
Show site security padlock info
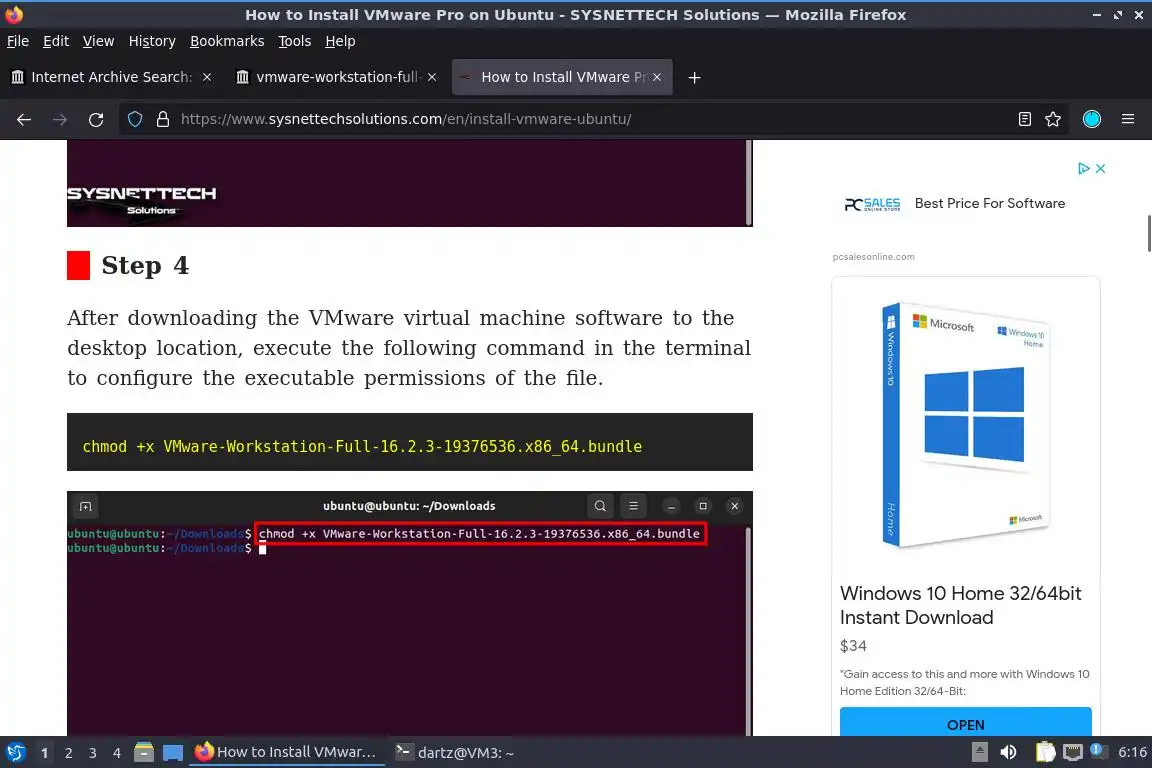163,119
